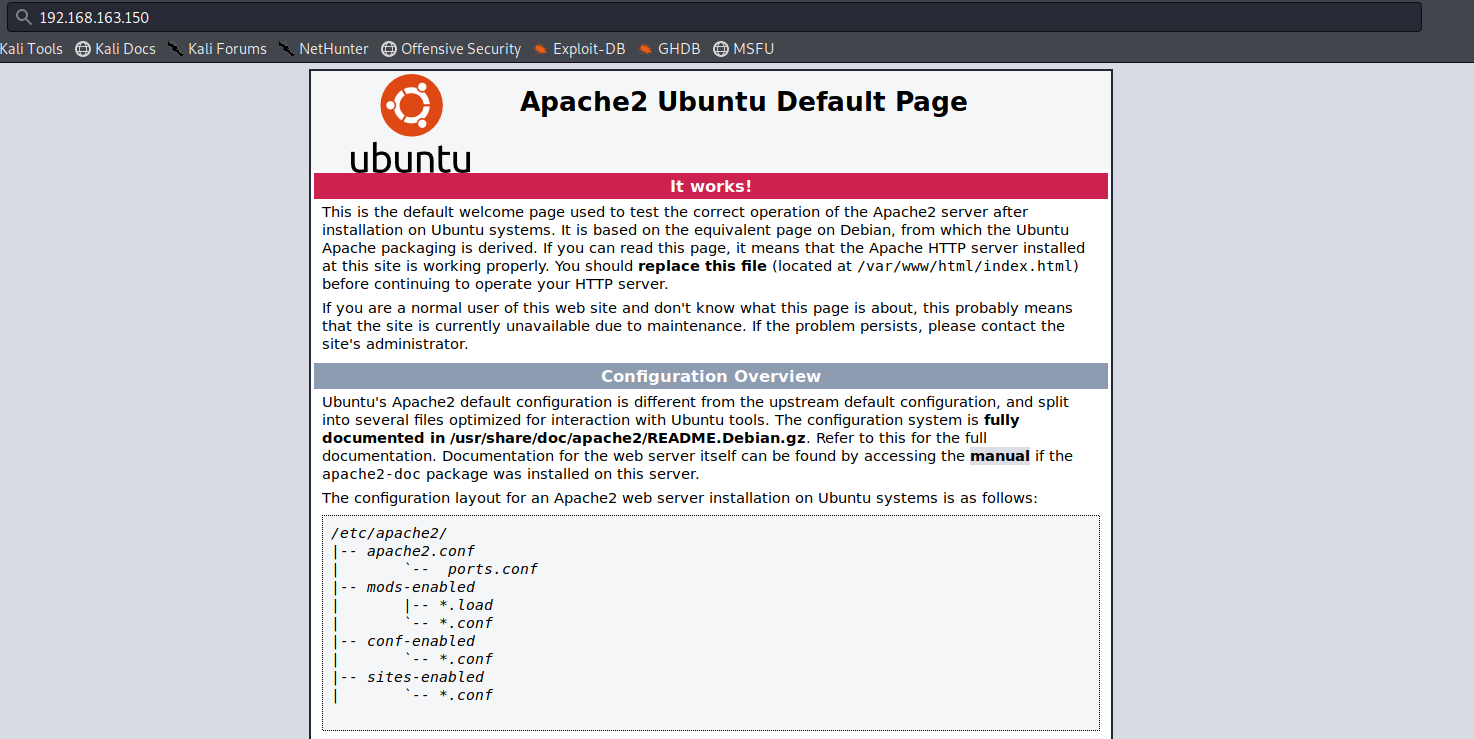The width and height of the screenshot is (1474, 739).
Task: Focus the address bar showing 192.168.163.150
Action: tap(714, 17)
